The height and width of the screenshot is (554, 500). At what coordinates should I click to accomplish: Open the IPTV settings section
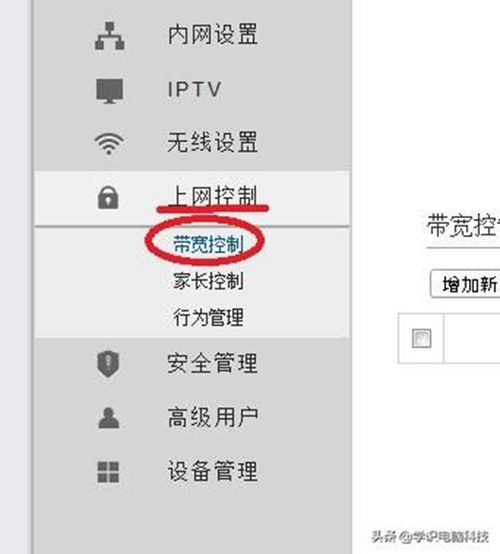[x=194, y=89]
